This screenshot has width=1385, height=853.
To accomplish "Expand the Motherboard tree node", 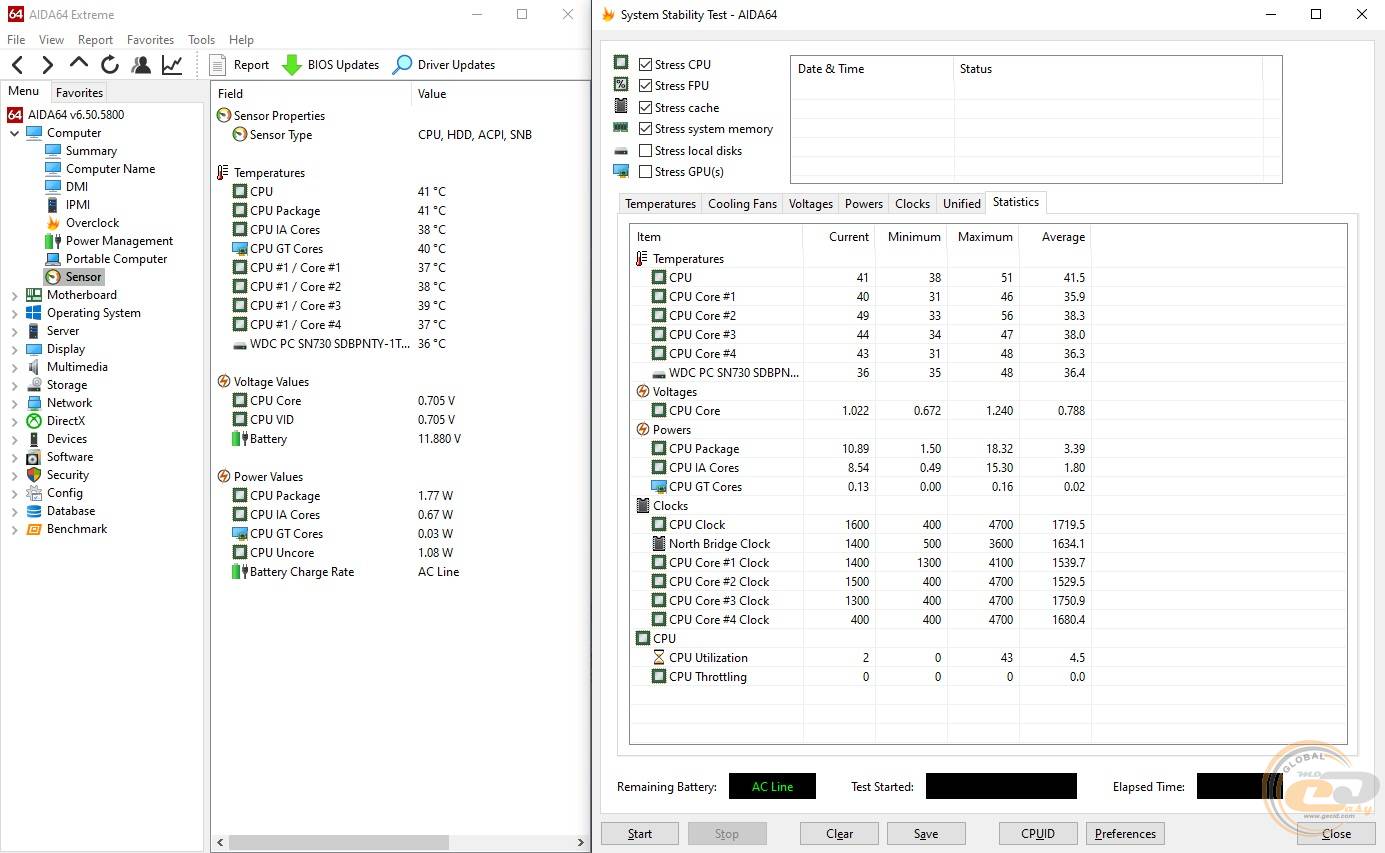I will 14,295.
